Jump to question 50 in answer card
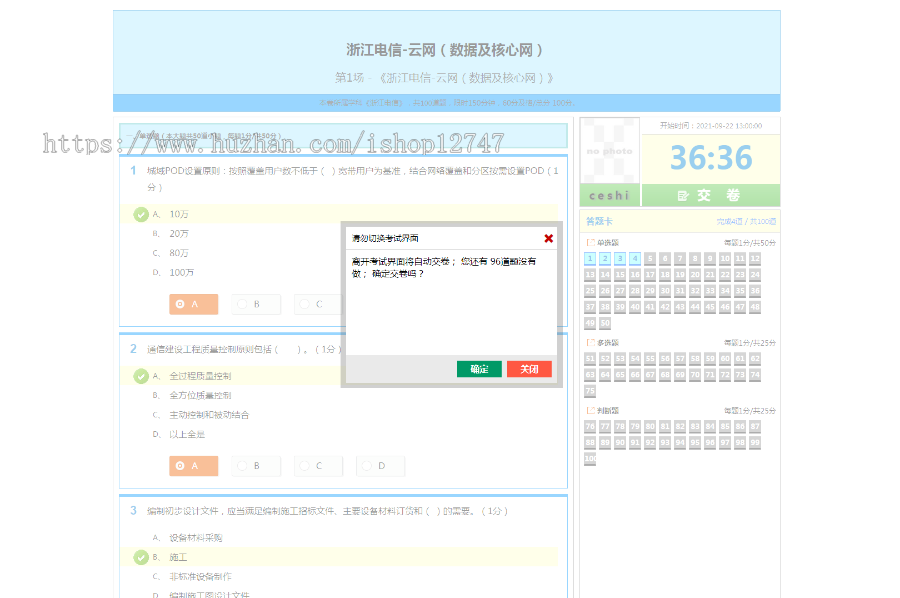This screenshot has width=900, height=598. coord(605,323)
